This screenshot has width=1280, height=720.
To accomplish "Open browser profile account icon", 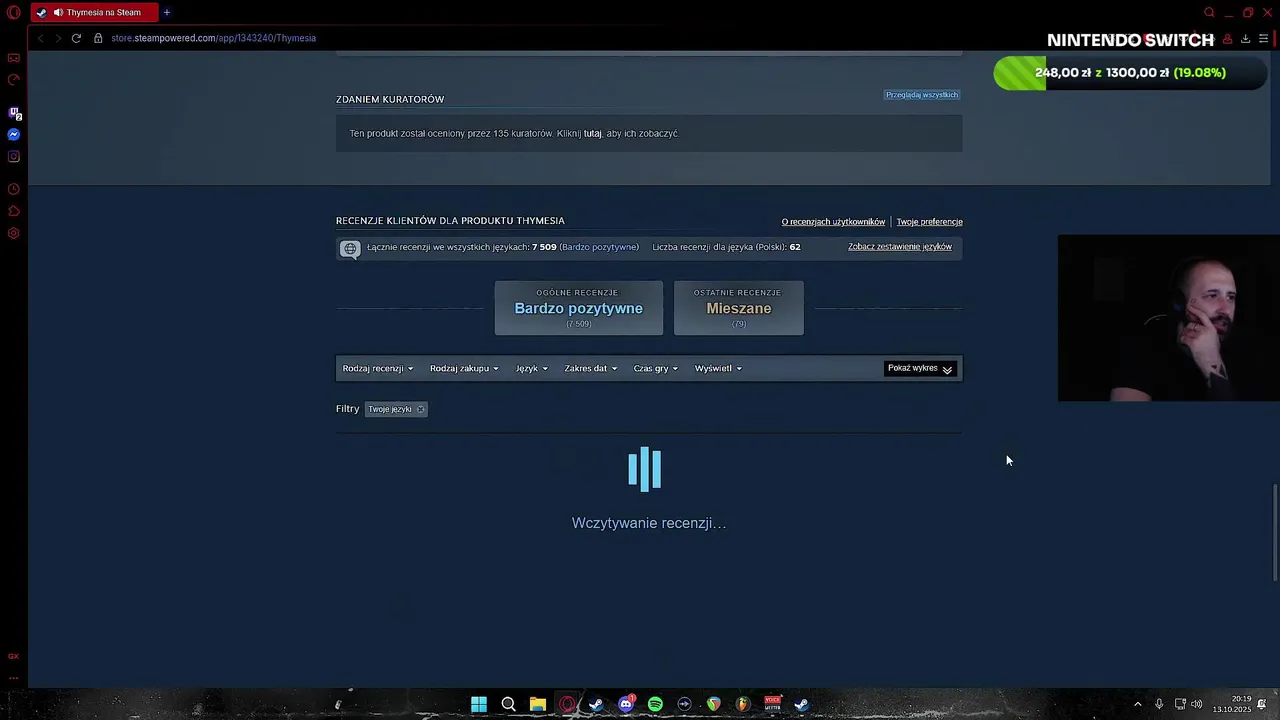I will pos(1227,39).
